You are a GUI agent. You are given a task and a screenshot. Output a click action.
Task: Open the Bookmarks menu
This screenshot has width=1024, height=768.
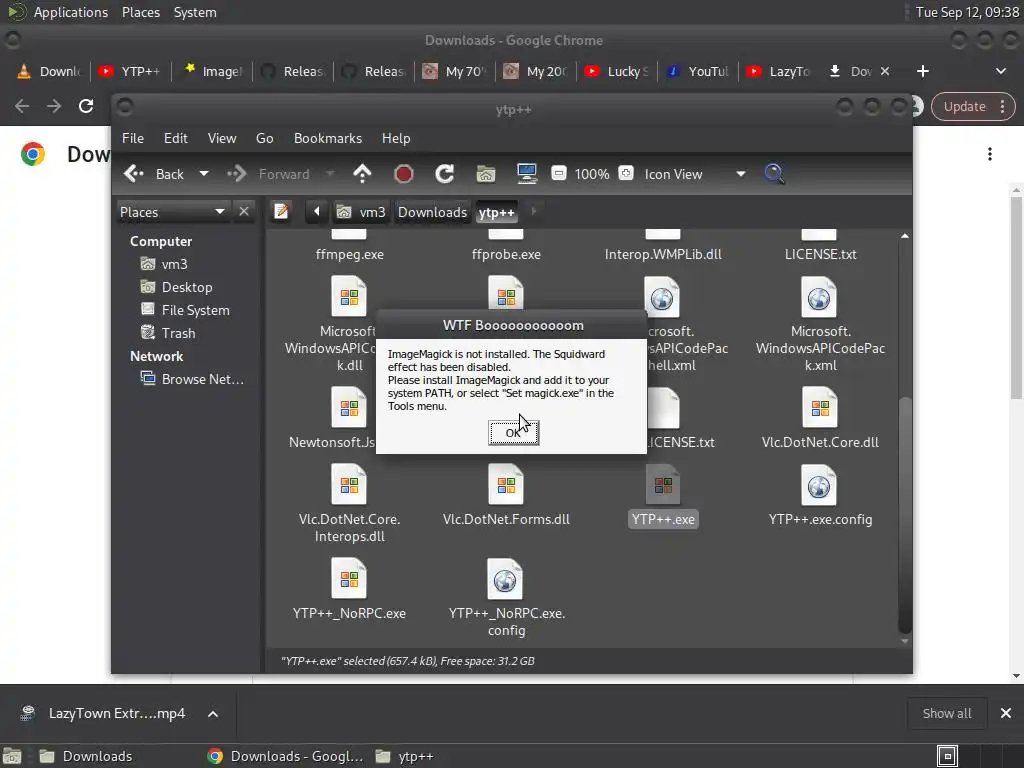coord(328,138)
